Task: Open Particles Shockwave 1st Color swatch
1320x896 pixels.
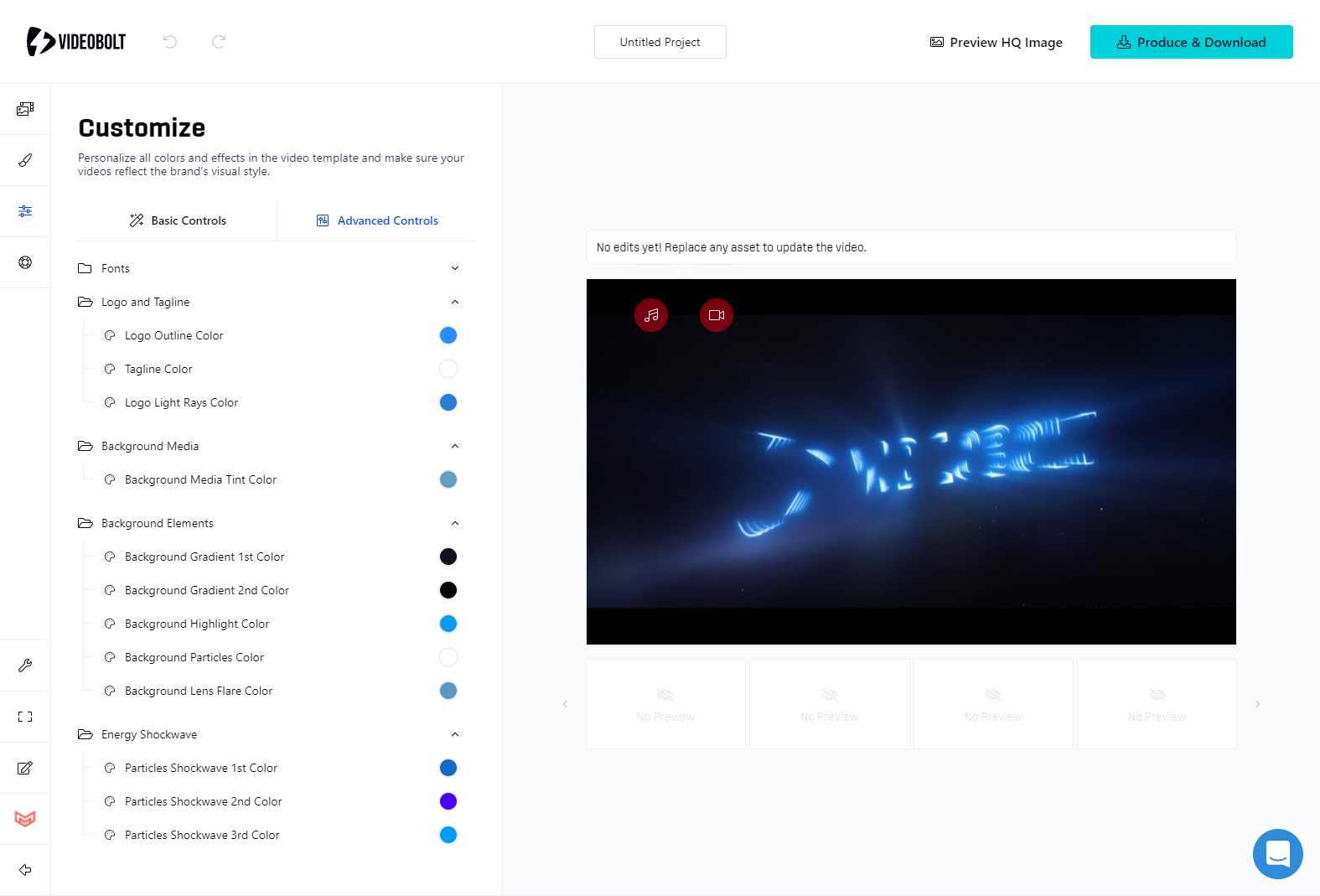Action: [448, 768]
